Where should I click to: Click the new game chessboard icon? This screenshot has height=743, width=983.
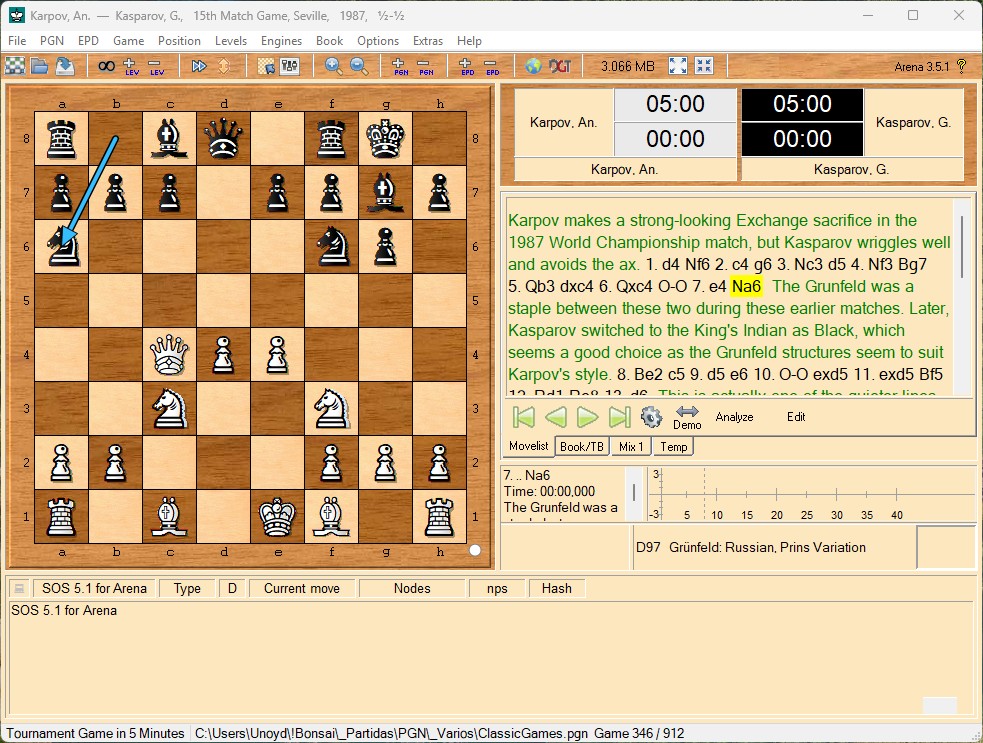[x=15, y=66]
